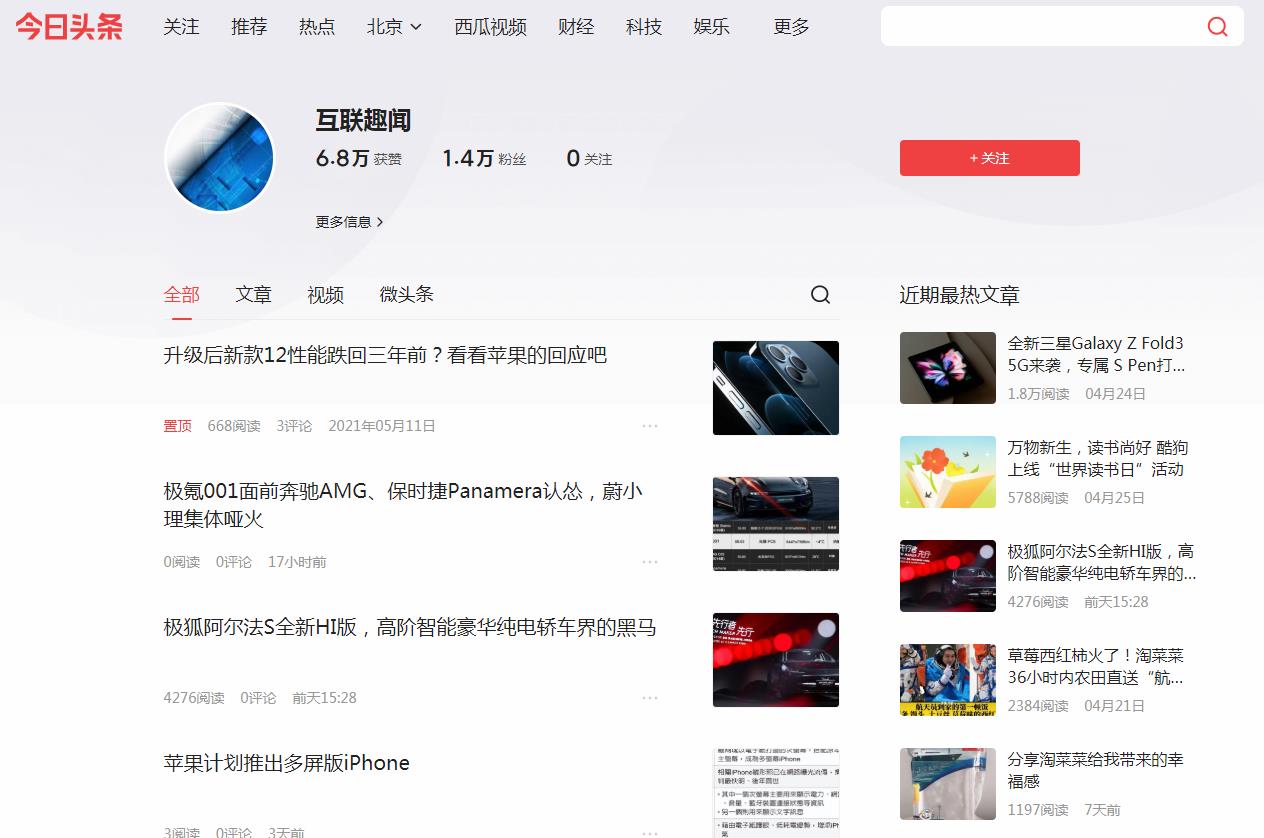The image size is (1264, 838).
Task: Open hot article 草莓西红柿火了
Action: point(1096,666)
